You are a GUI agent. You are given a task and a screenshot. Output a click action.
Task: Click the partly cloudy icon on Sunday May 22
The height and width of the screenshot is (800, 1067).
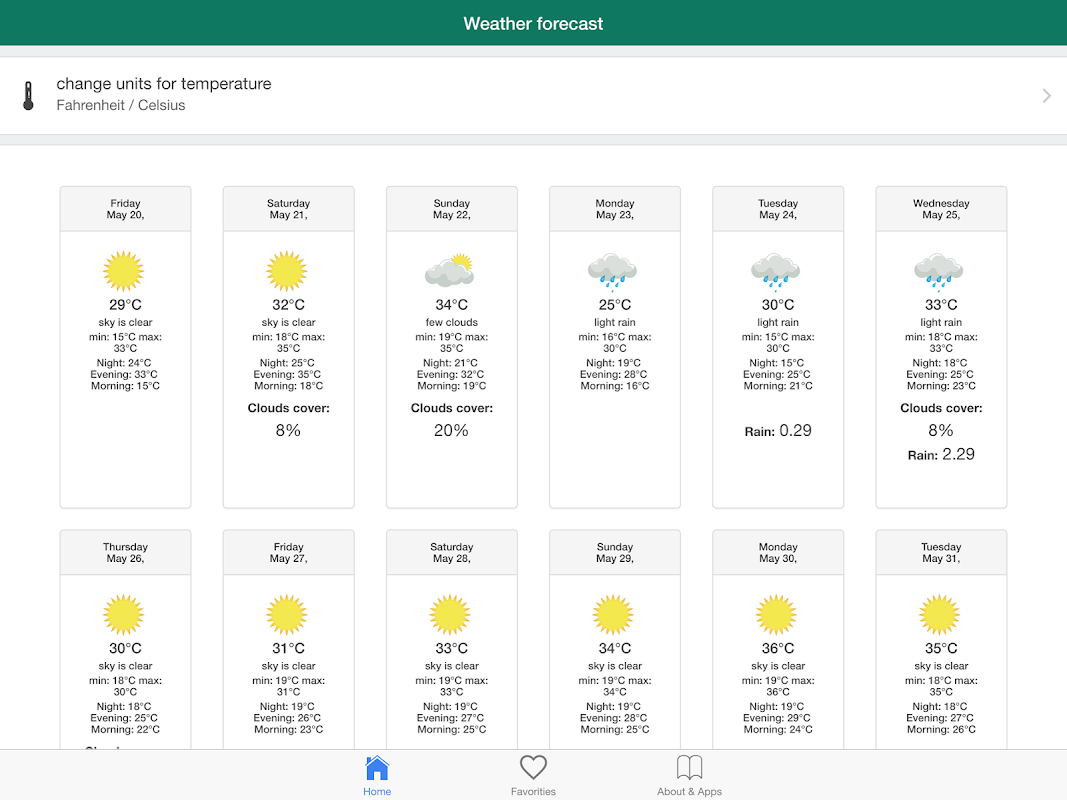450,270
